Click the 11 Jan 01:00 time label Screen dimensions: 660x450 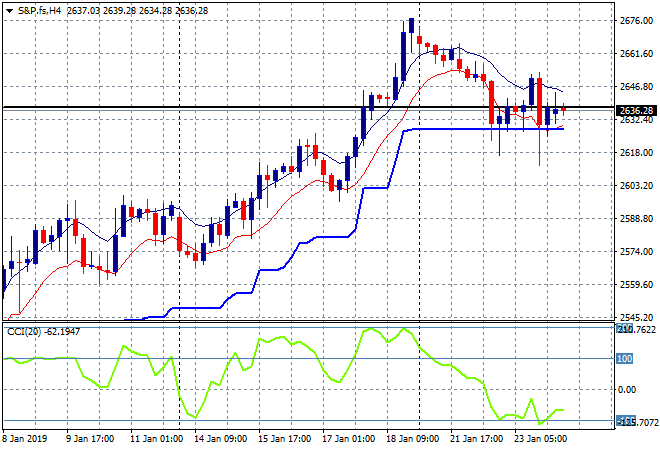(x=156, y=439)
